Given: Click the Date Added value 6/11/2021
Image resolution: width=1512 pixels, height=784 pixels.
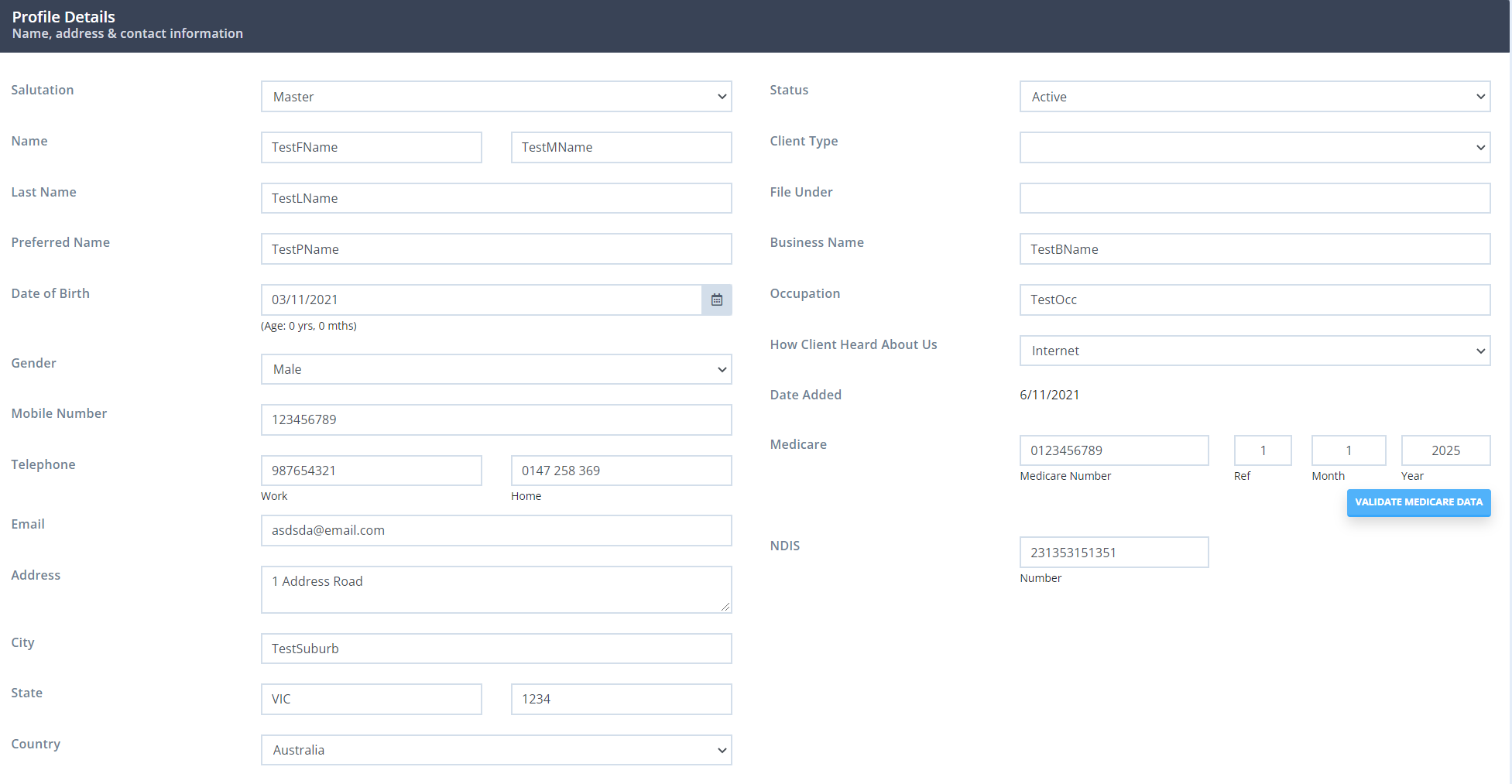Looking at the screenshot, I should click(x=1049, y=395).
